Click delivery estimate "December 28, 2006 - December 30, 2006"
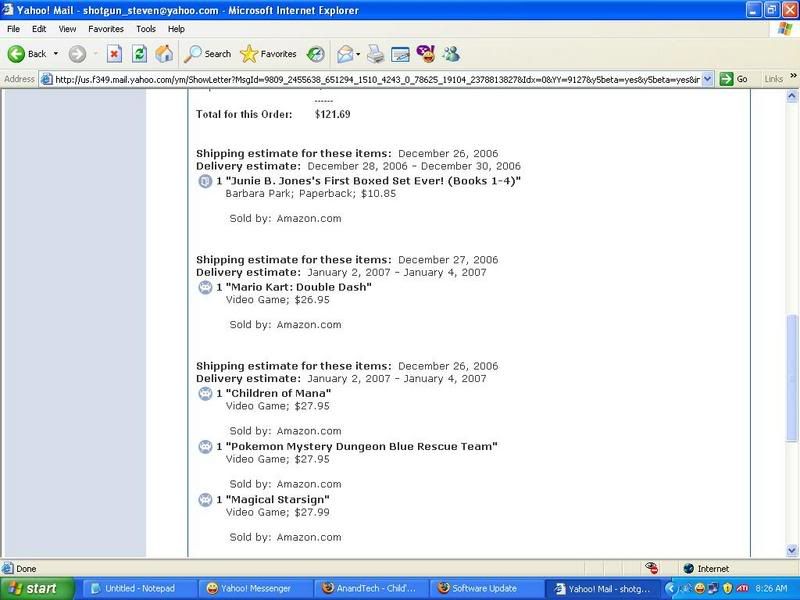The image size is (800, 600). (414, 166)
